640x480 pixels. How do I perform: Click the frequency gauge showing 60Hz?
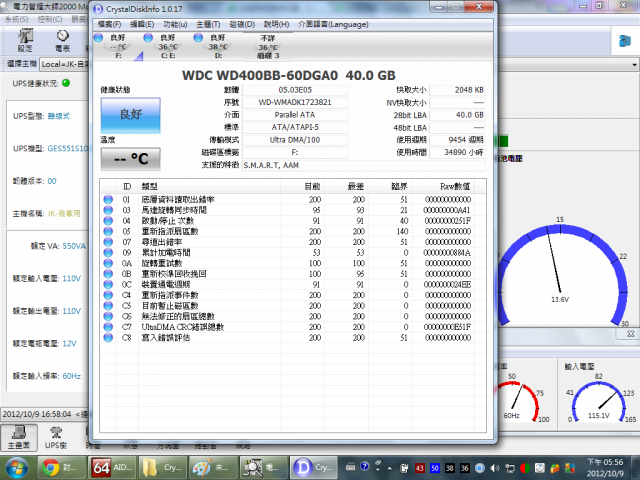(518, 401)
